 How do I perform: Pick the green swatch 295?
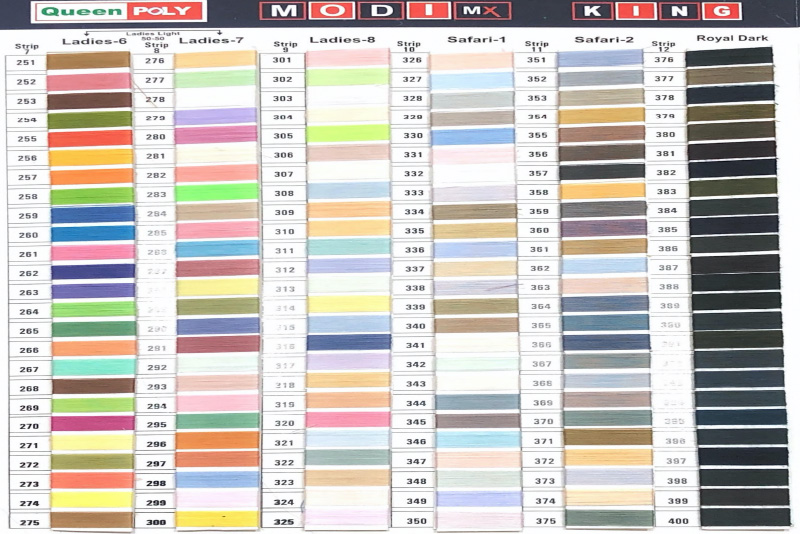(218, 422)
